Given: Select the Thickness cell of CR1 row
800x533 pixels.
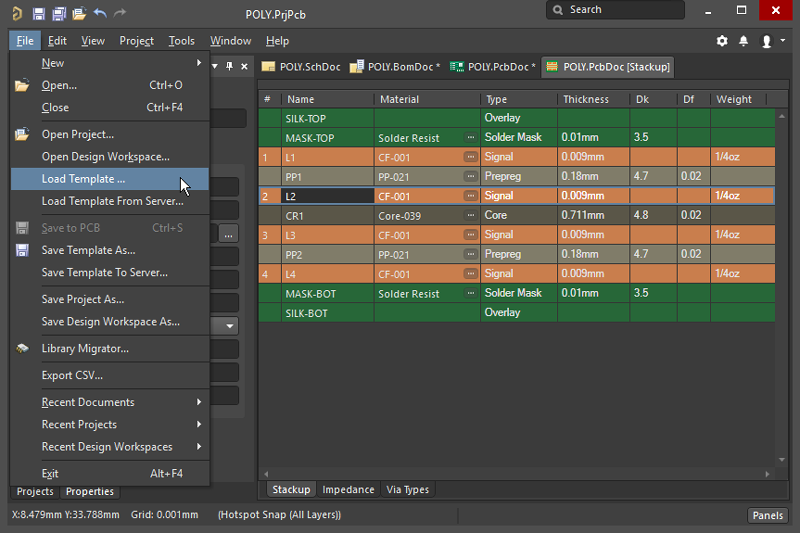Looking at the screenshot, I should pos(593,215).
